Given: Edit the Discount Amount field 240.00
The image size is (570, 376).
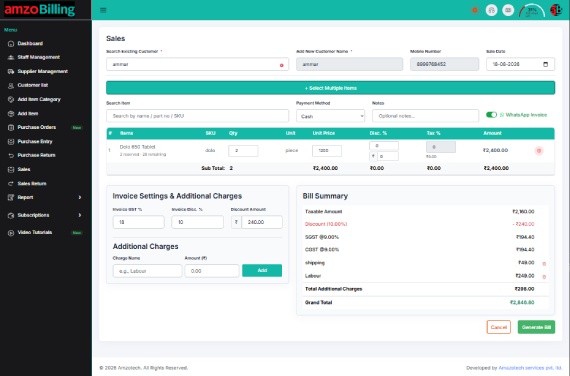Looking at the screenshot, I should [x=262, y=222].
